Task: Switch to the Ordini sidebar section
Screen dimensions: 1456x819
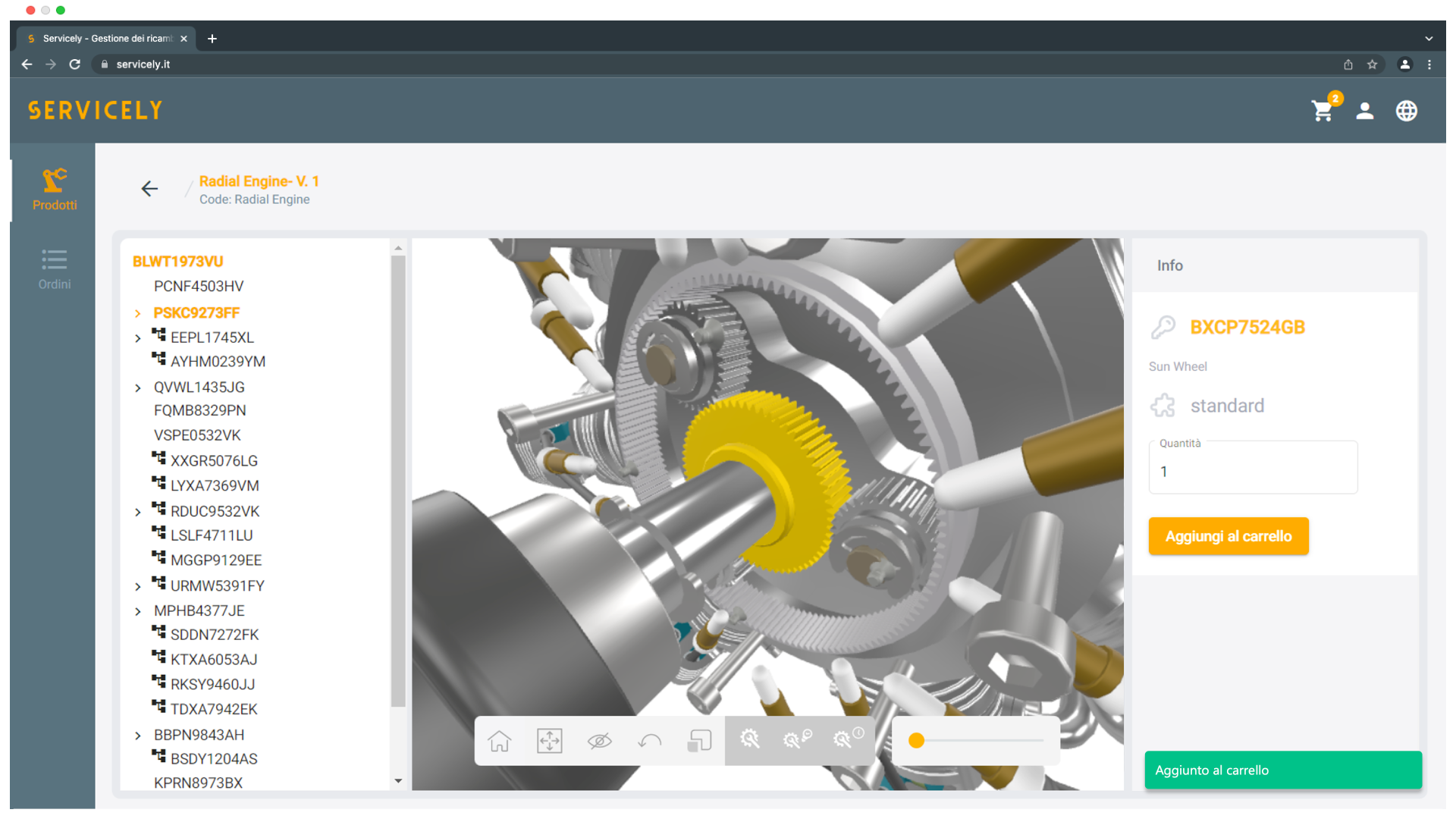Action: [54, 269]
